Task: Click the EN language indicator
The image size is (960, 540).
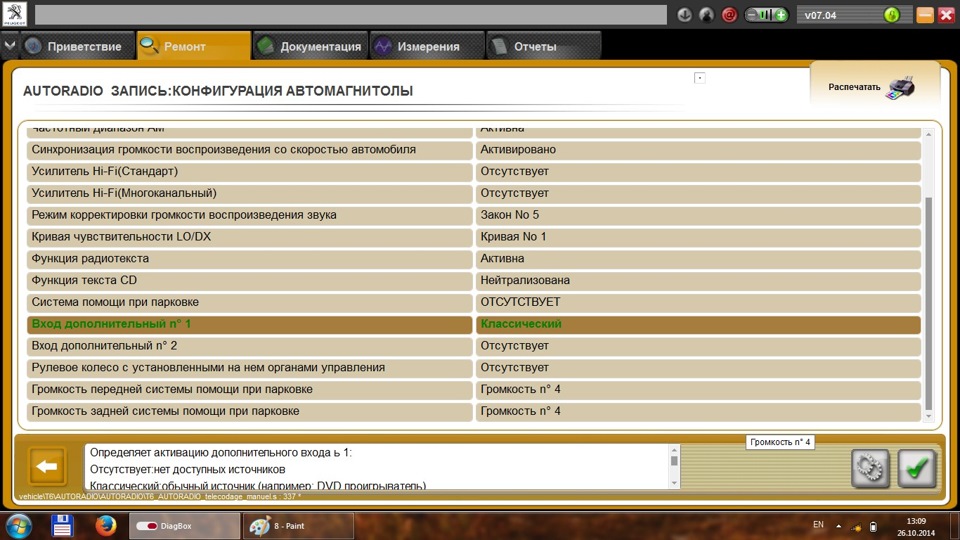Action: click(x=818, y=525)
